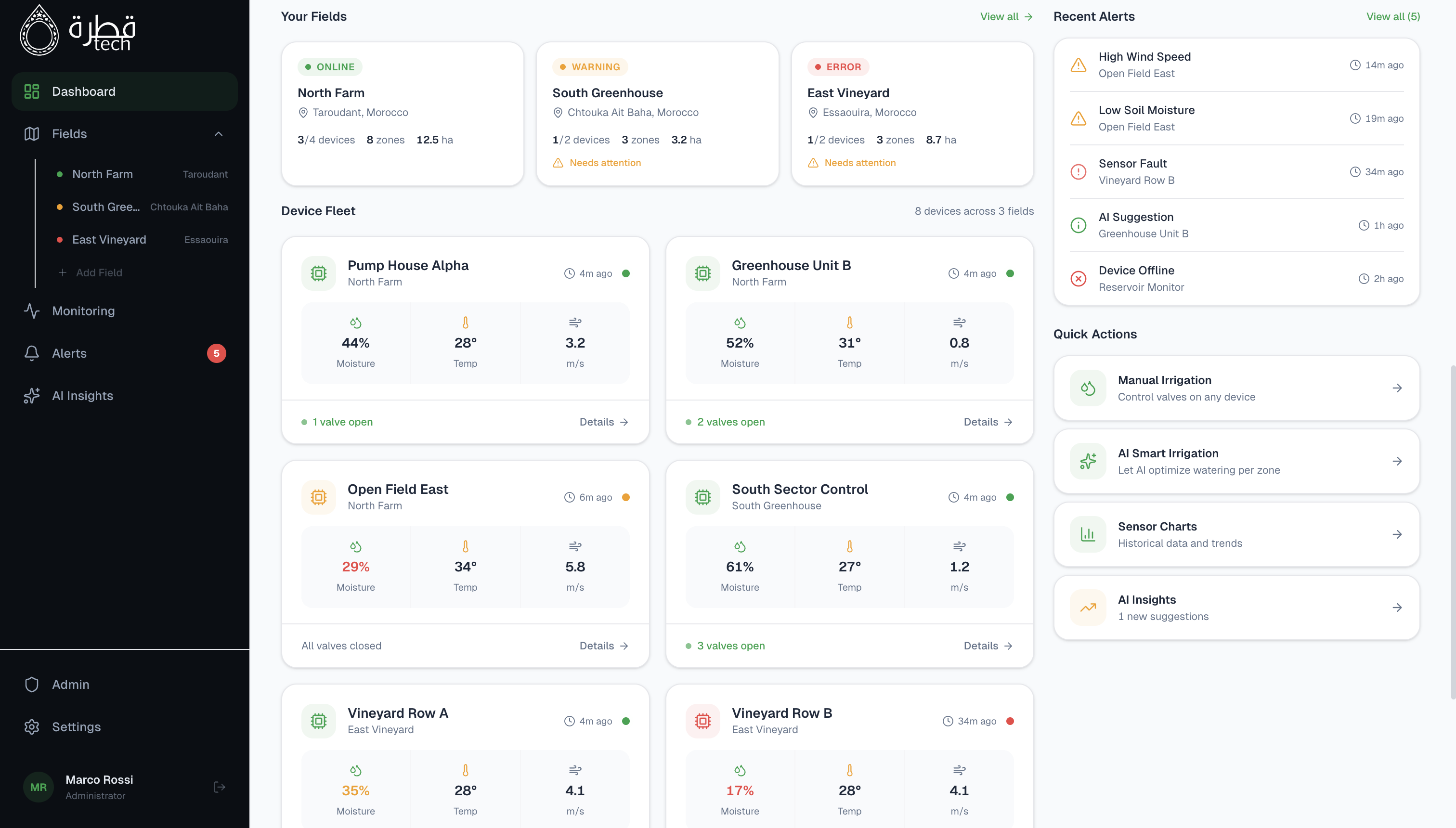The width and height of the screenshot is (1456, 828).
Task: Collapse the Fields section chevron
Action: 219,134
